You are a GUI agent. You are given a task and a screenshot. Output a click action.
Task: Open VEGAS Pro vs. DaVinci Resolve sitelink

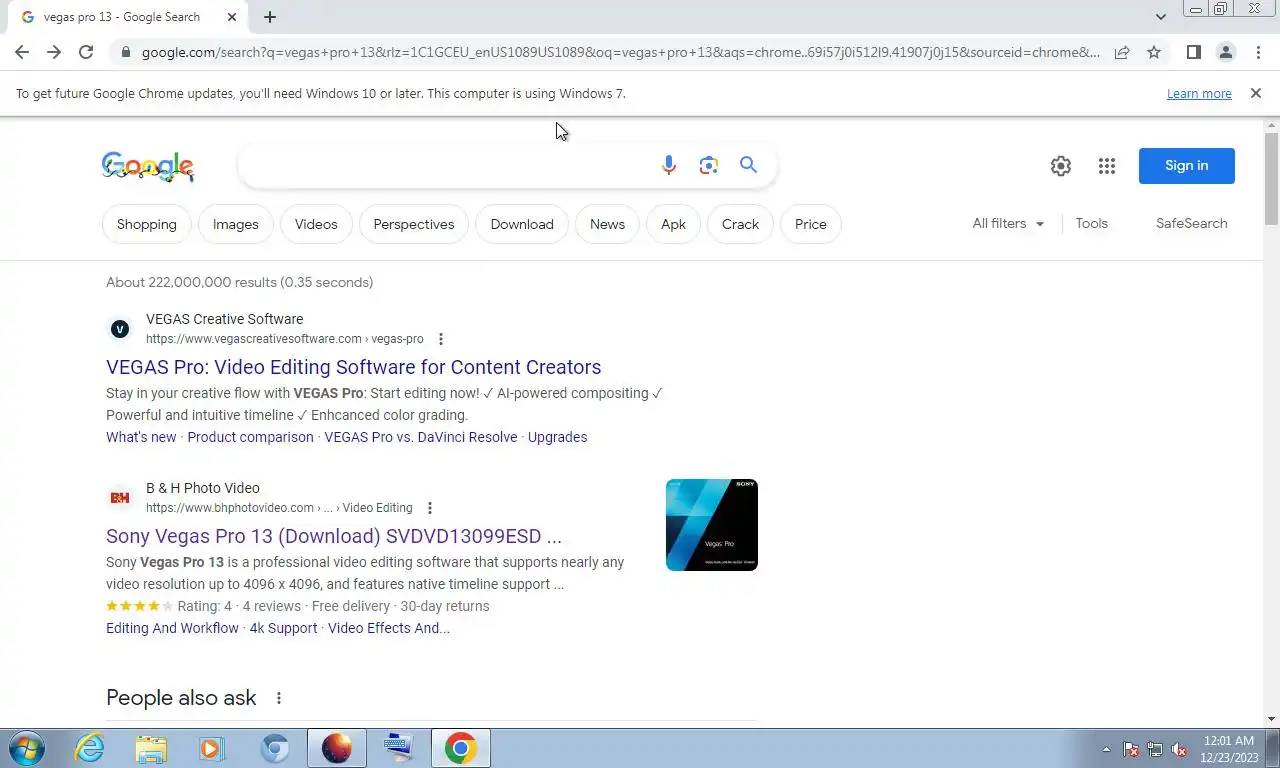(x=421, y=437)
